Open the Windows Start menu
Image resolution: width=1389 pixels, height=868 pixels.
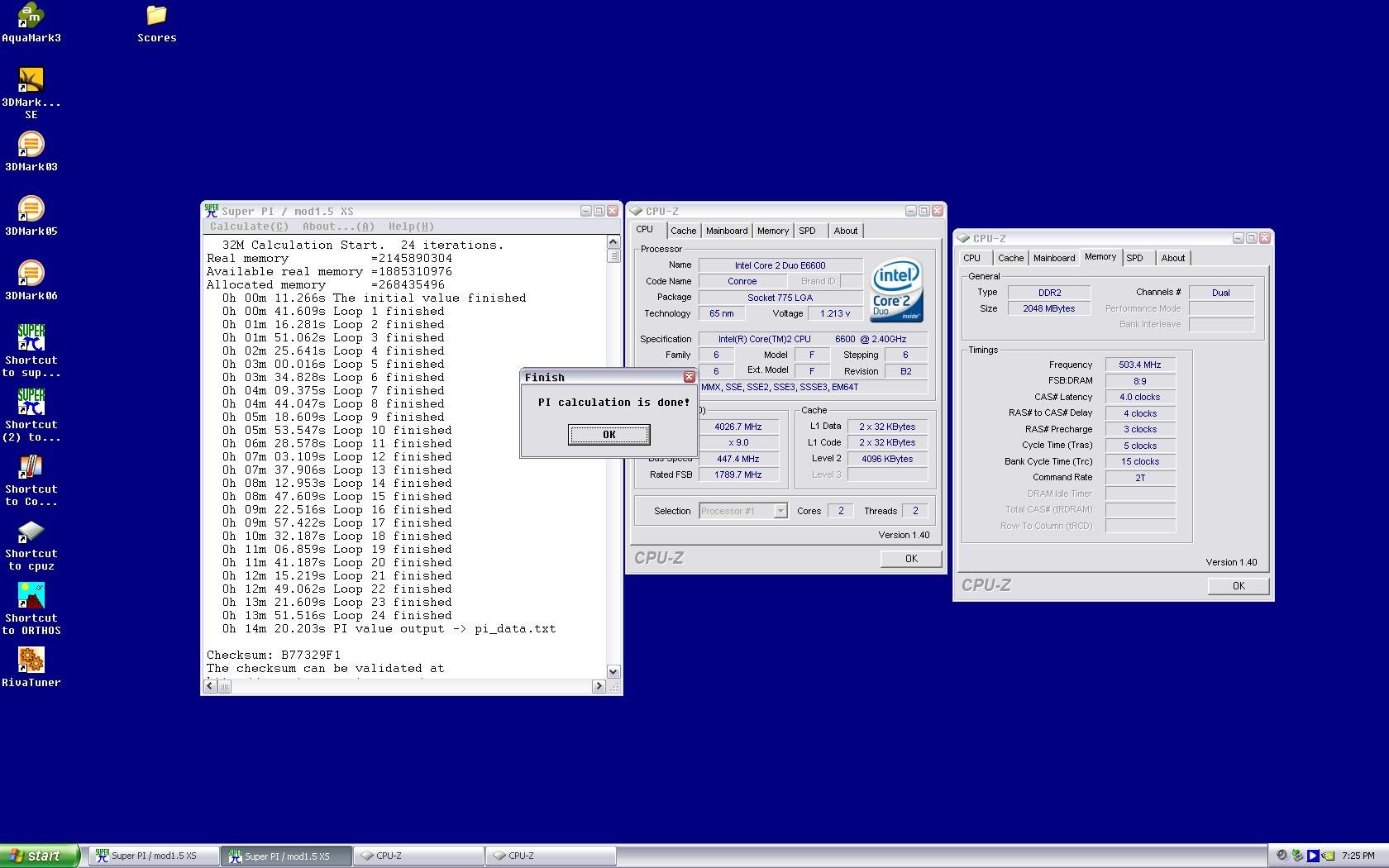coord(40,856)
